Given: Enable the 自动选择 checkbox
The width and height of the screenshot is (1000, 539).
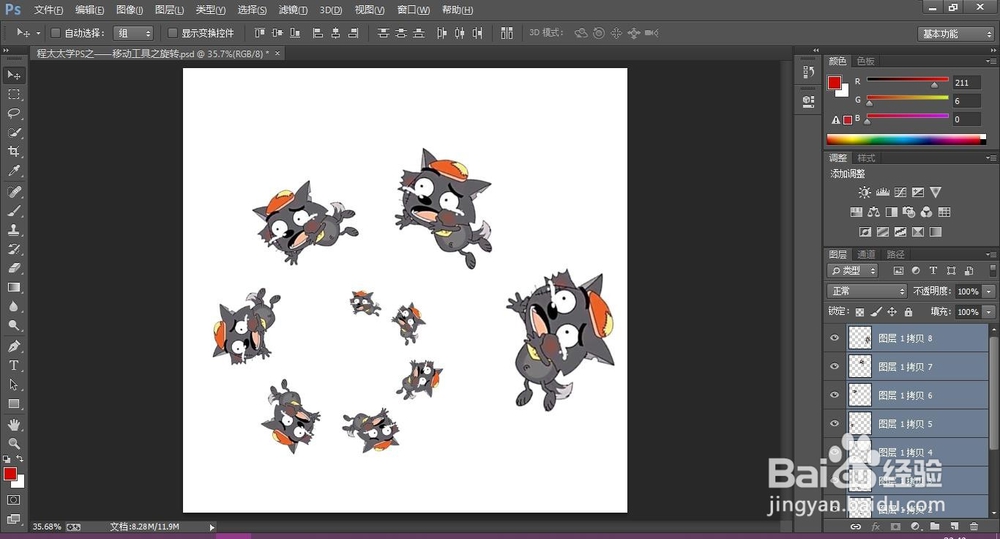Looking at the screenshot, I should tap(55, 33).
